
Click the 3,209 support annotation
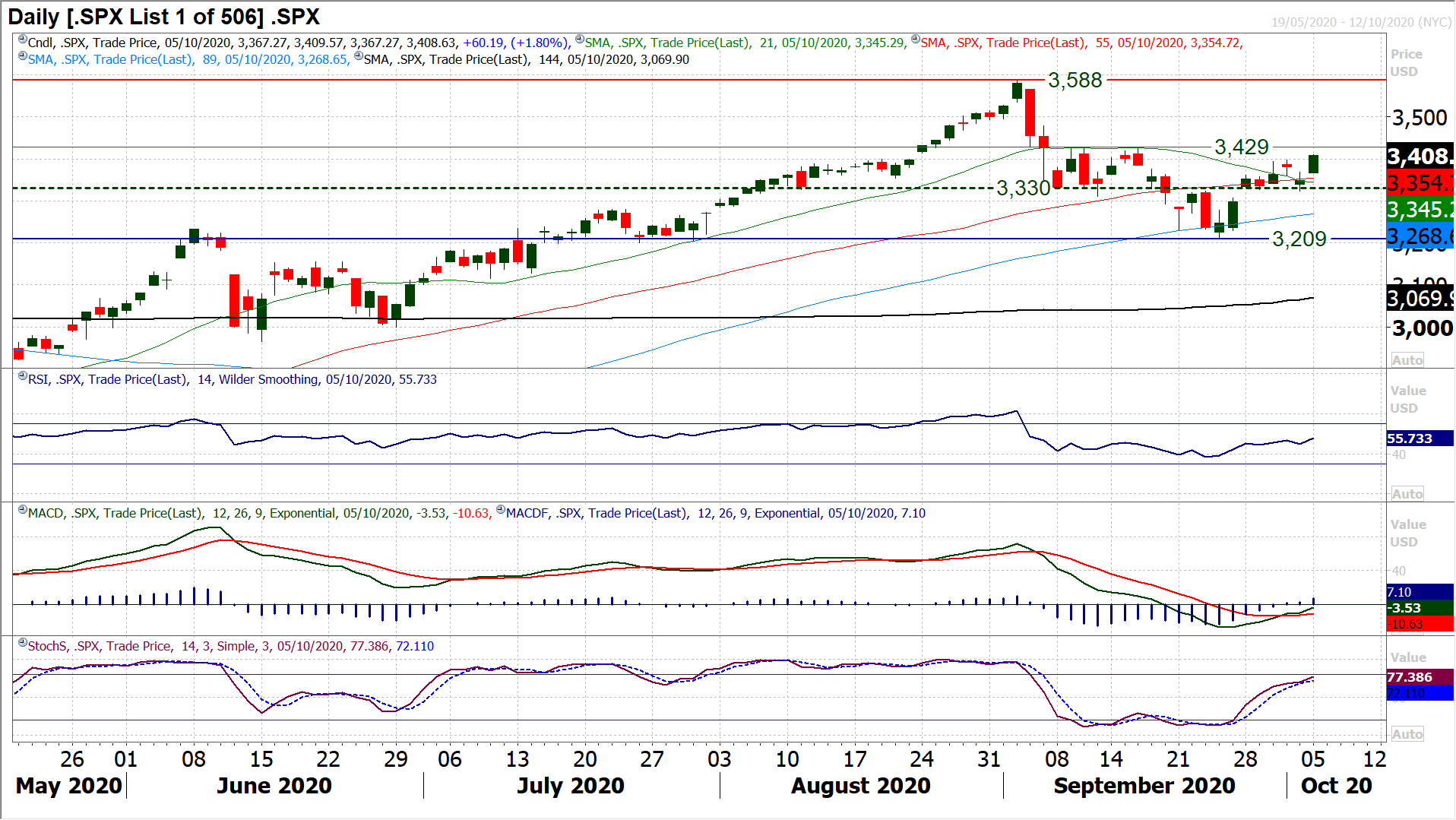tap(1299, 239)
